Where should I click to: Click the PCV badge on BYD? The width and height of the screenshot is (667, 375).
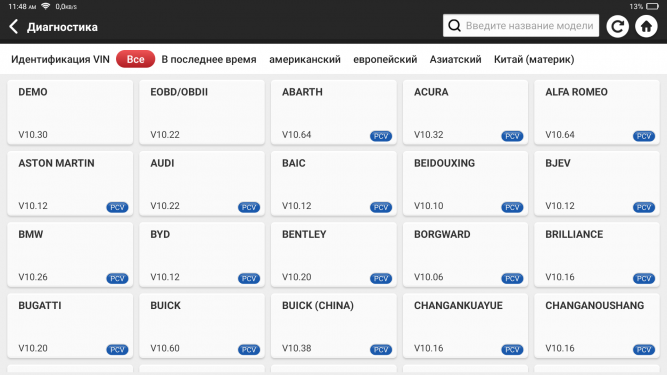click(249, 278)
